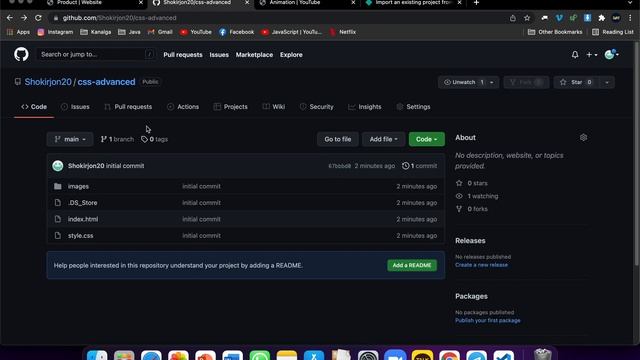Open the user avatar menu

pos(611,54)
